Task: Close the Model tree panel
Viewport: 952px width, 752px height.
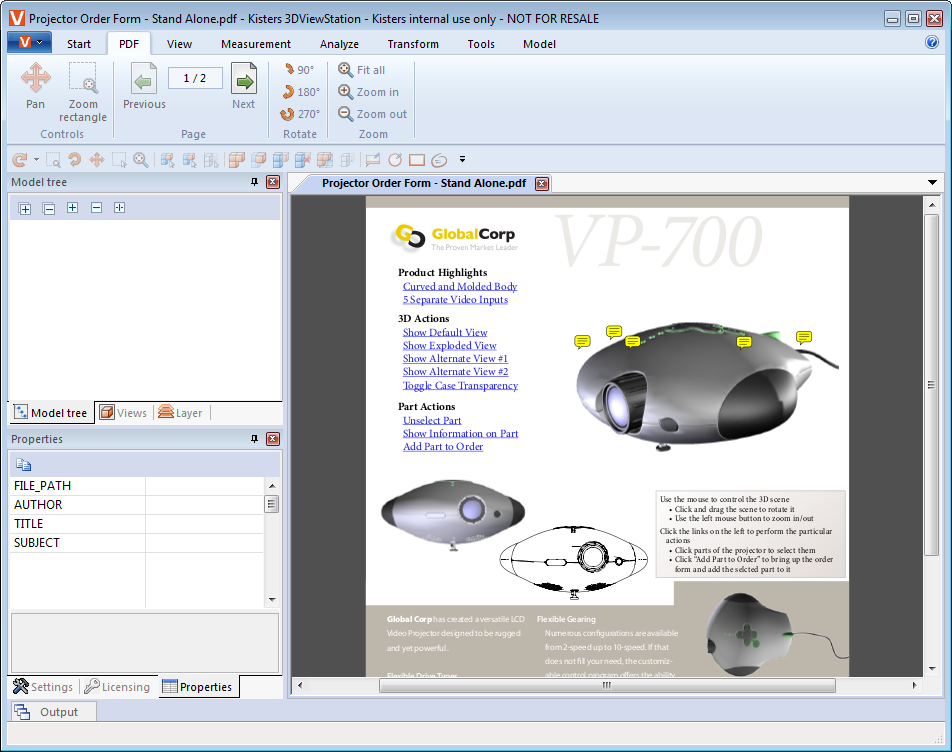Action: coord(273,182)
